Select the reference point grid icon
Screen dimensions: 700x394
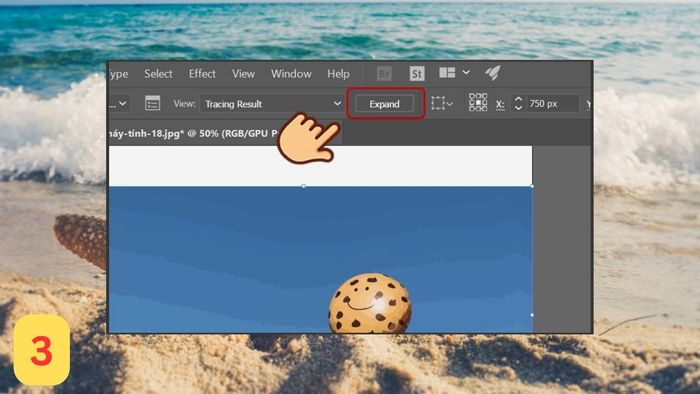pyautogui.click(x=478, y=103)
